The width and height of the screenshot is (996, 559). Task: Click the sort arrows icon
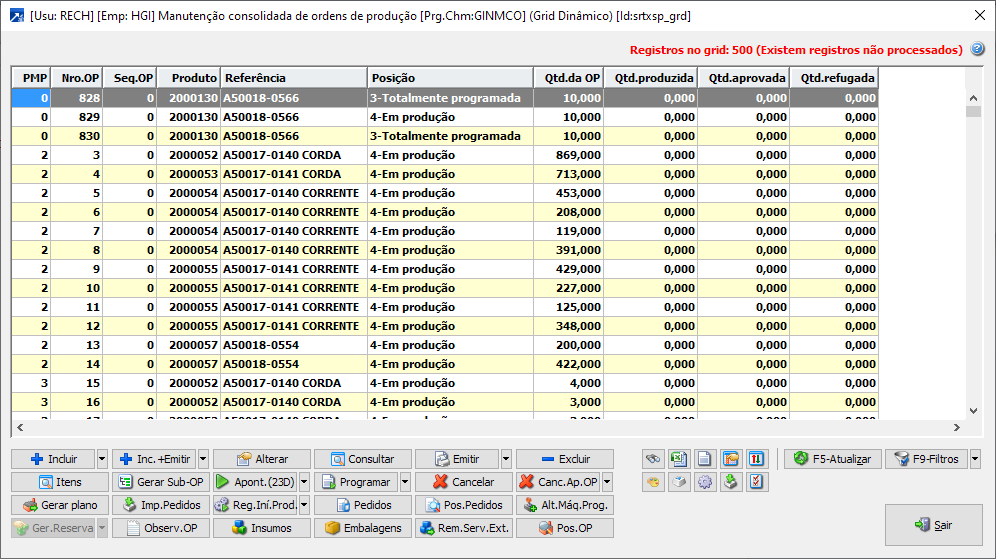click(x=757, y=459)
